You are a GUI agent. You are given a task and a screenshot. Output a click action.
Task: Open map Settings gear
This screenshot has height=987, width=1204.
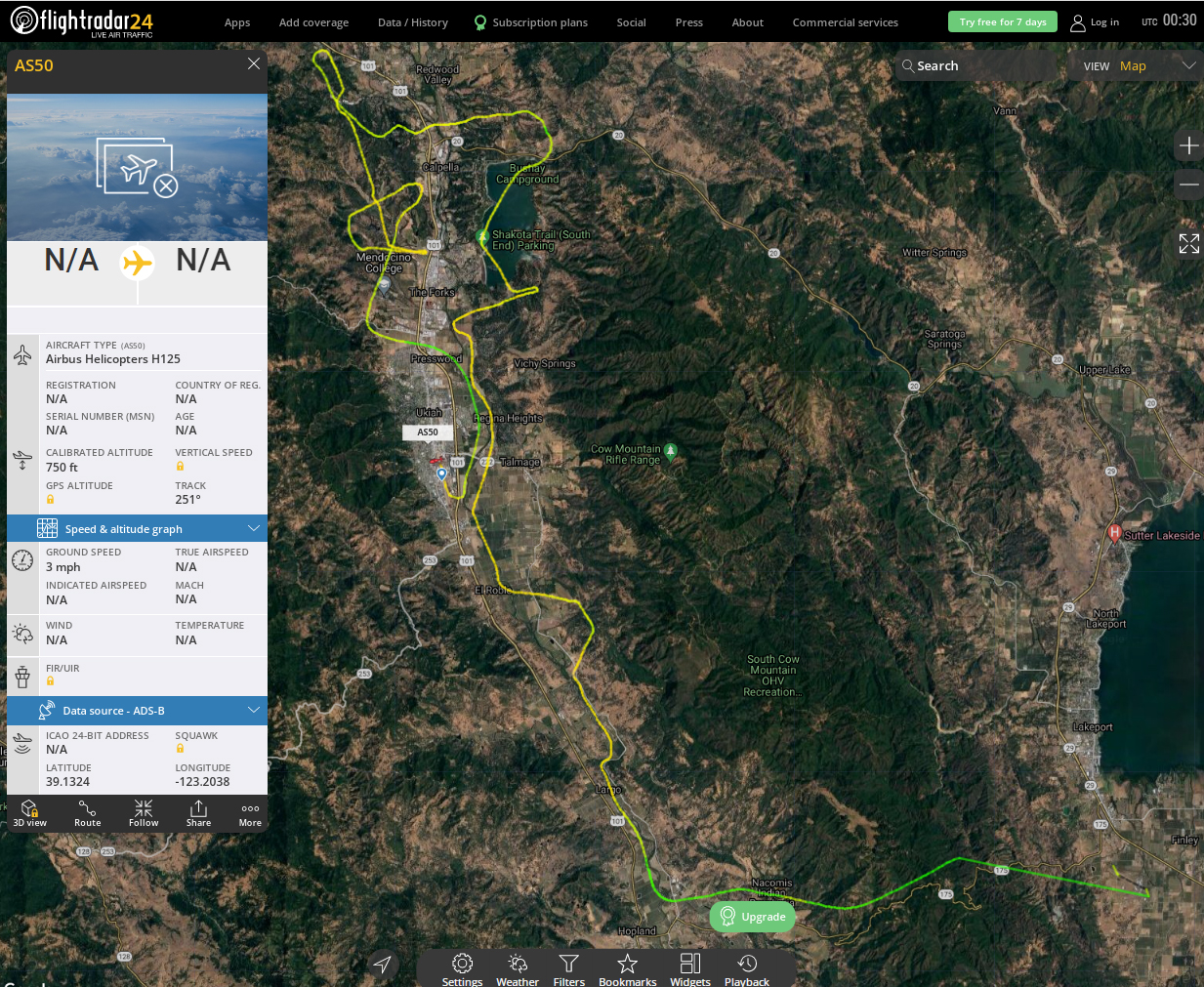(462, 968)
